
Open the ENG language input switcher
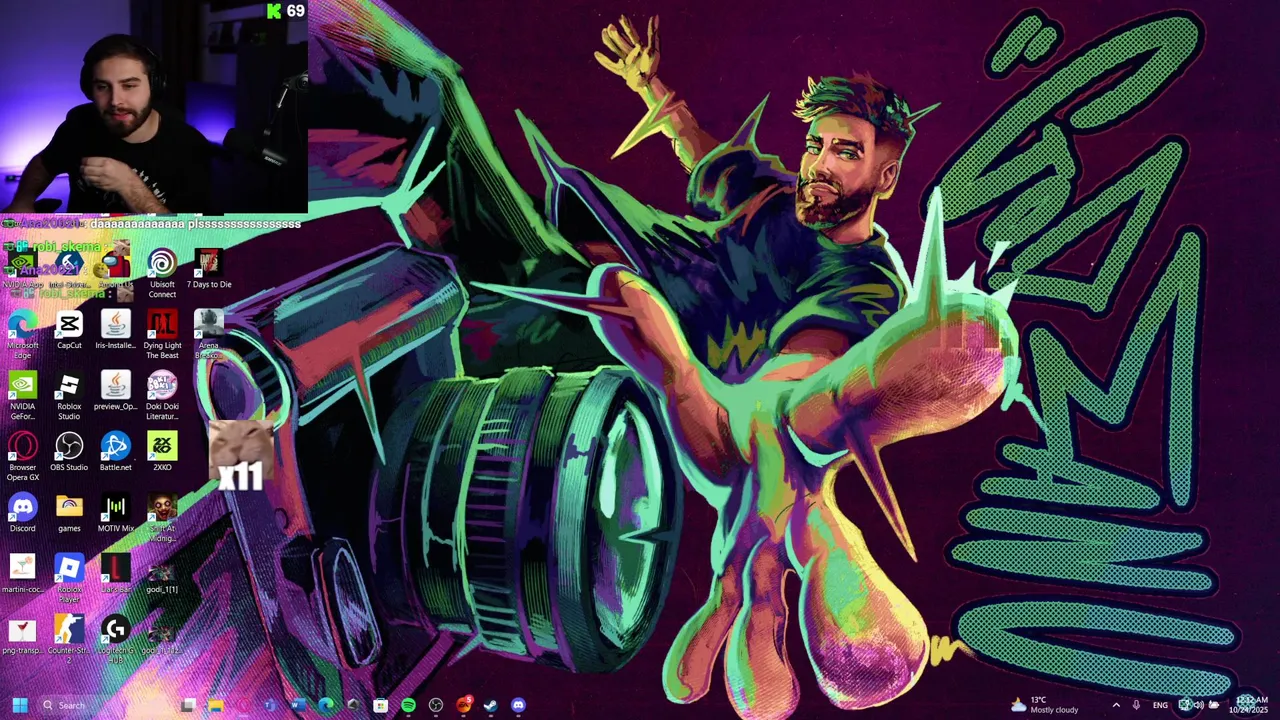pyautogui.click(x=1160, y=705)
